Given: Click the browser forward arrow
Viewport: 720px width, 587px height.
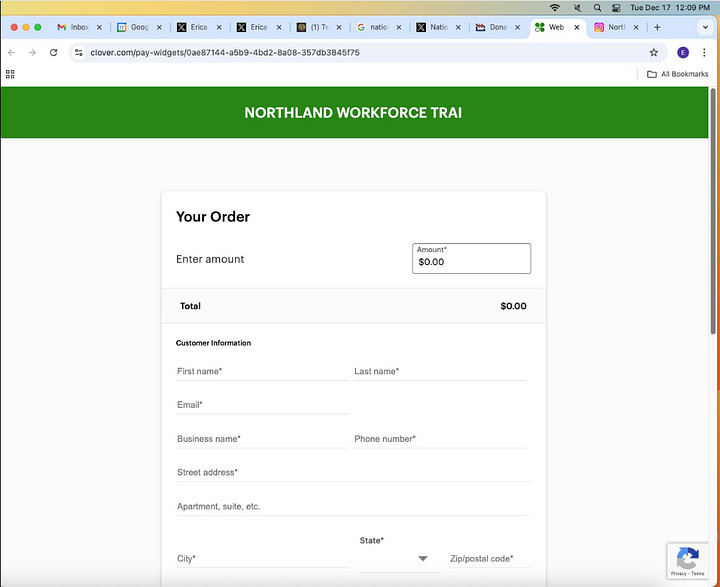Looking at the screenshot, I should [x=32, y=53].
